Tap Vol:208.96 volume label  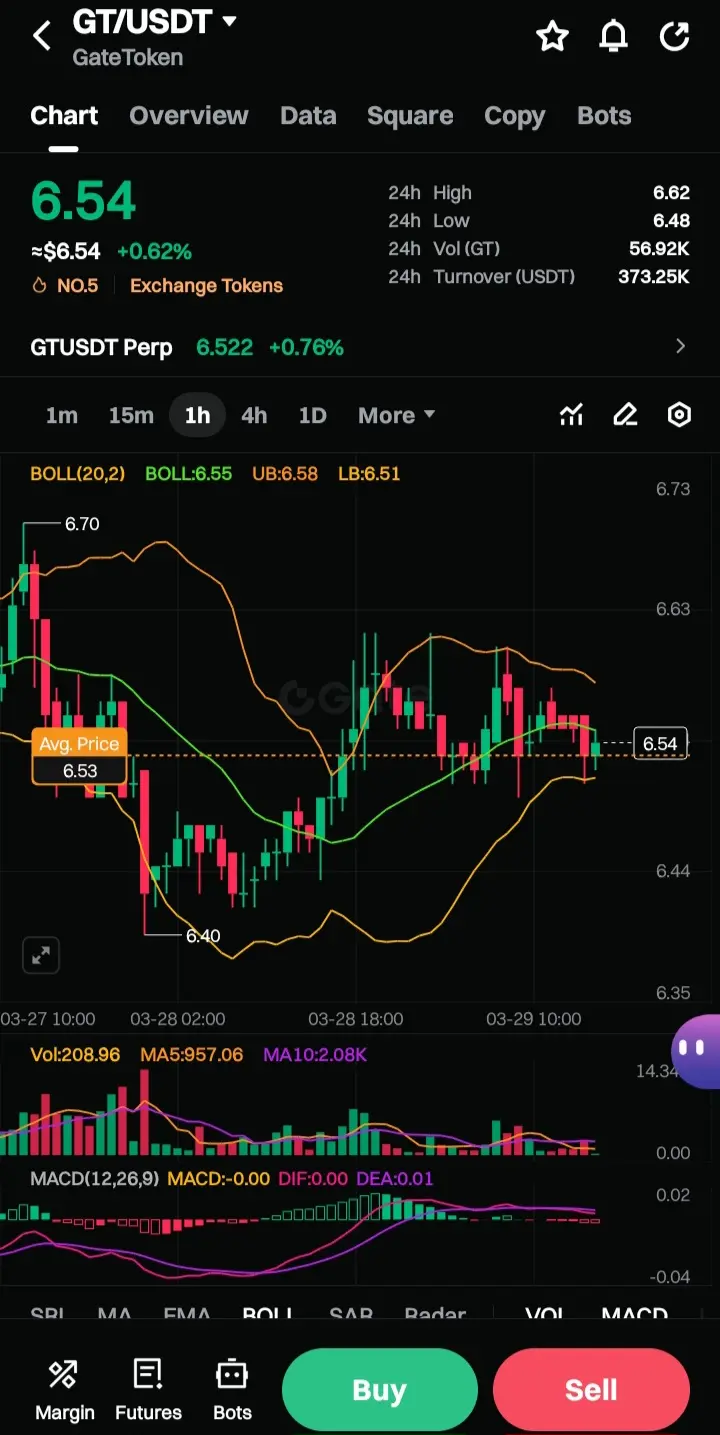tap(75, 1054)
